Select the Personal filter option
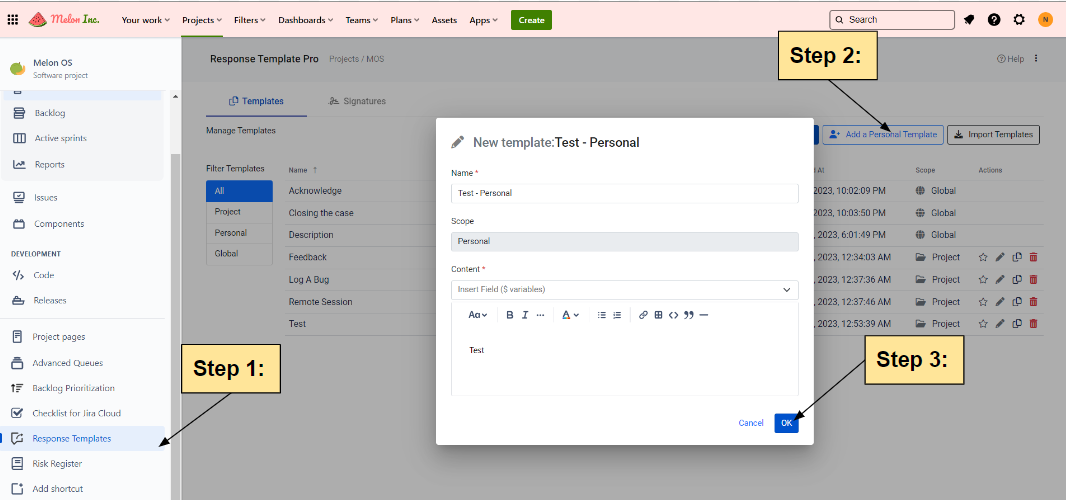The image size is (1066, 500). [x=231, y=233]
